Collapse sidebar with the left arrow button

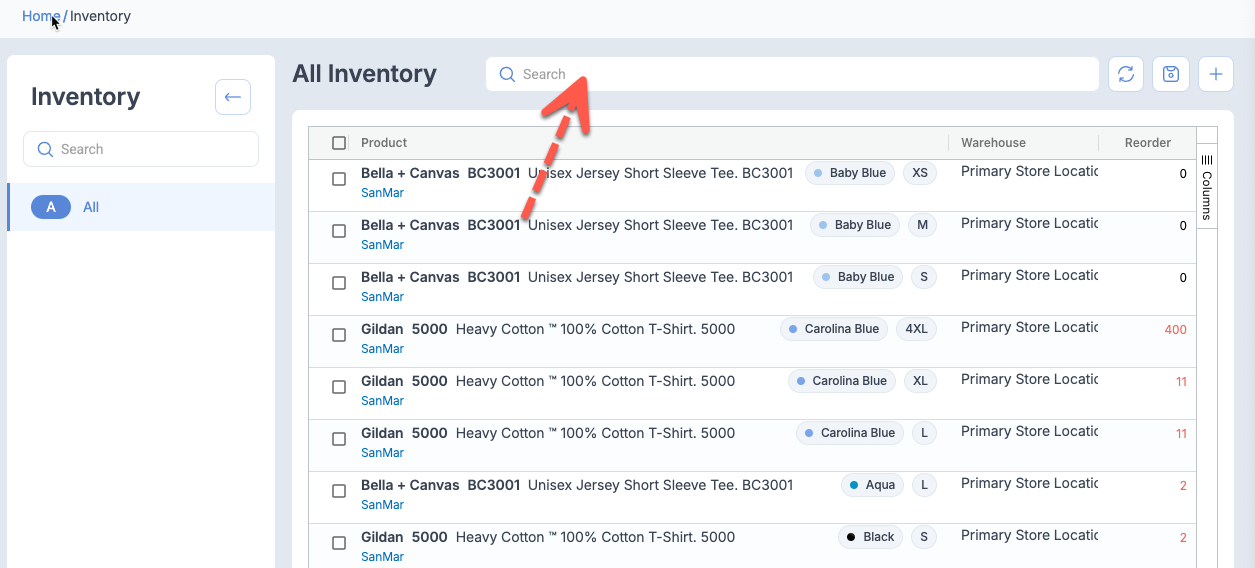coord(233,97)
